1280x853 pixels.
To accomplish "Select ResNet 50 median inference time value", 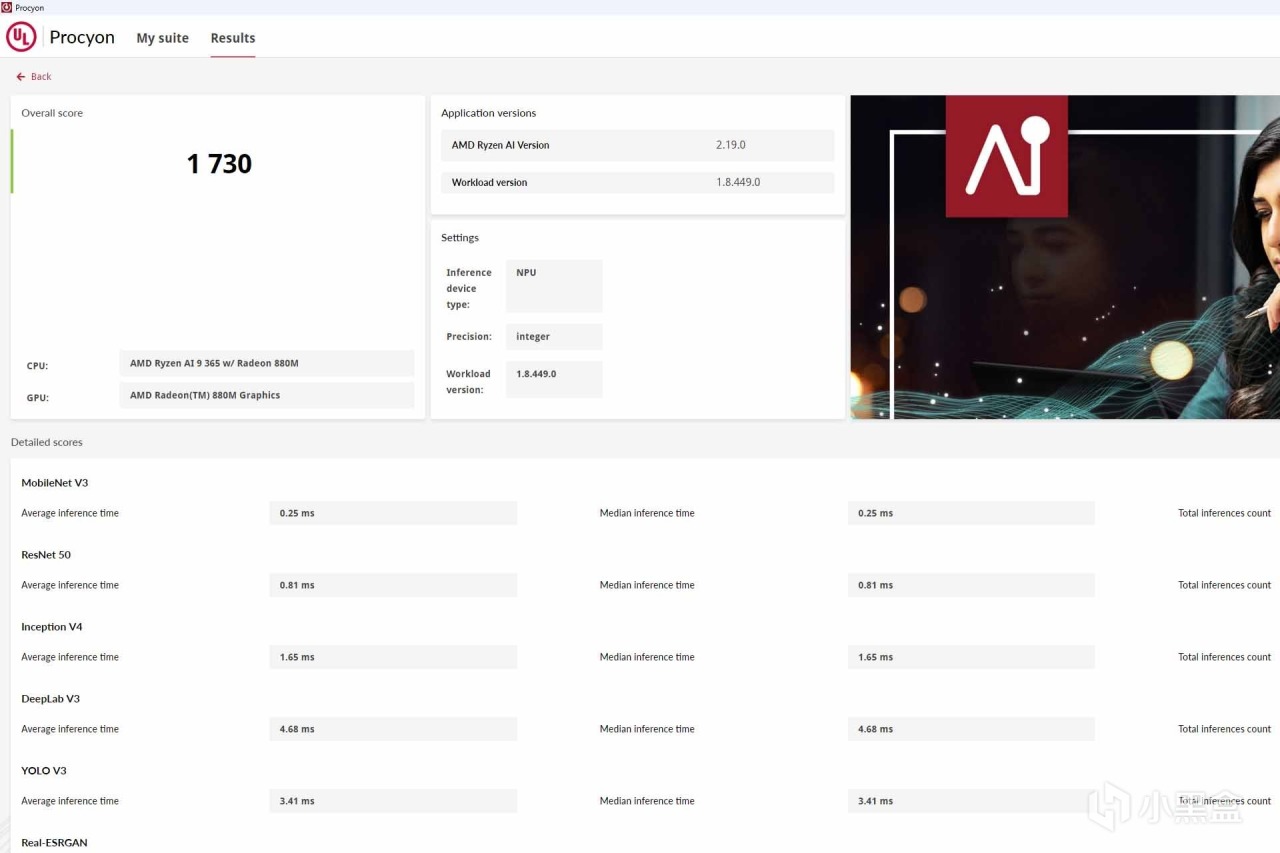I will (x=971, y=585).
